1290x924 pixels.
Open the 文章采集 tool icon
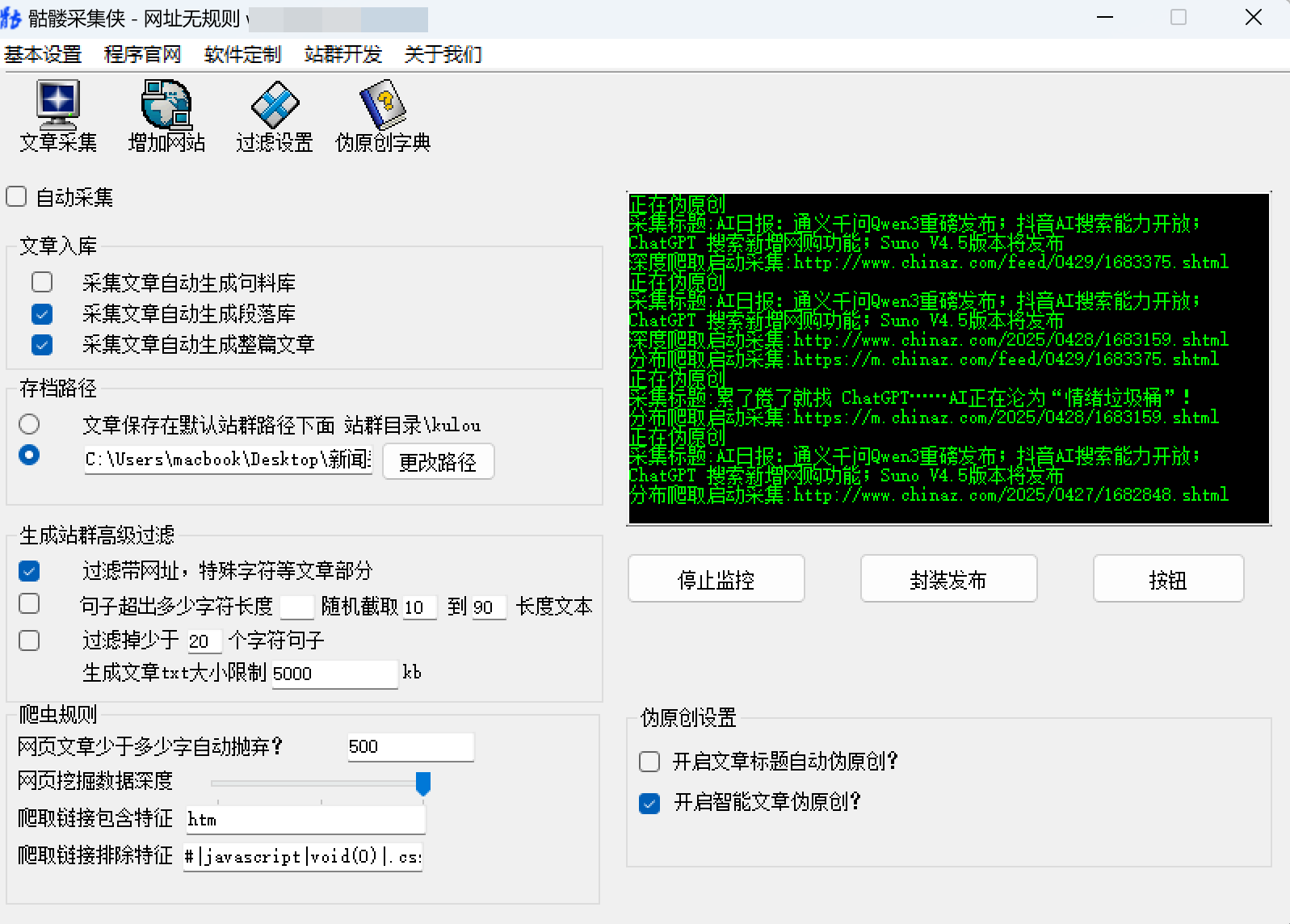click(x=57, y=116)
